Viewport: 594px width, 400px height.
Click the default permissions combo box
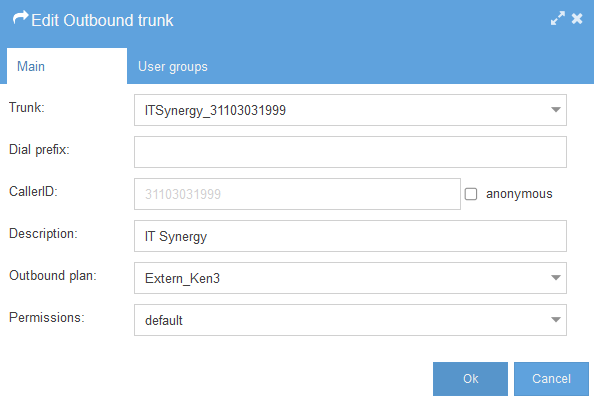click(350, 320)
